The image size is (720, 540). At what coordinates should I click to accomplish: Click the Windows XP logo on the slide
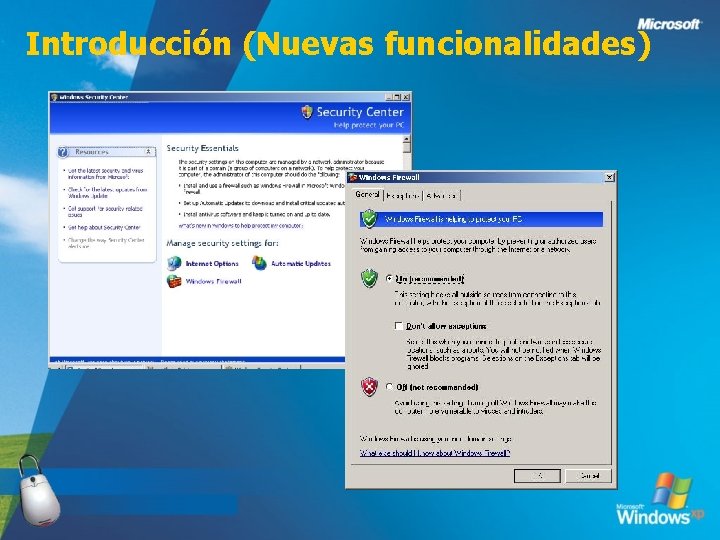click(660, 500)
